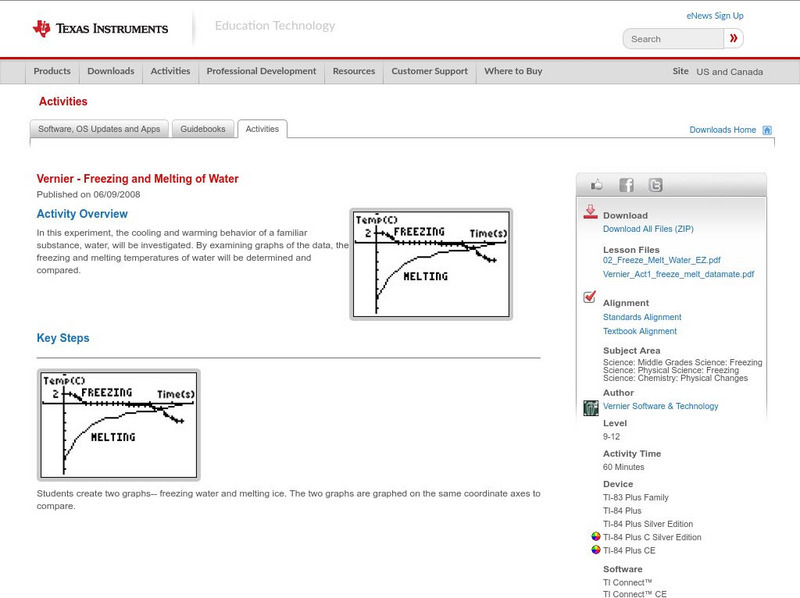The width and height of the screenshot is (800, 598).
Task: Click the thumbs-up like icon
Action: click(x=597, y=185)
